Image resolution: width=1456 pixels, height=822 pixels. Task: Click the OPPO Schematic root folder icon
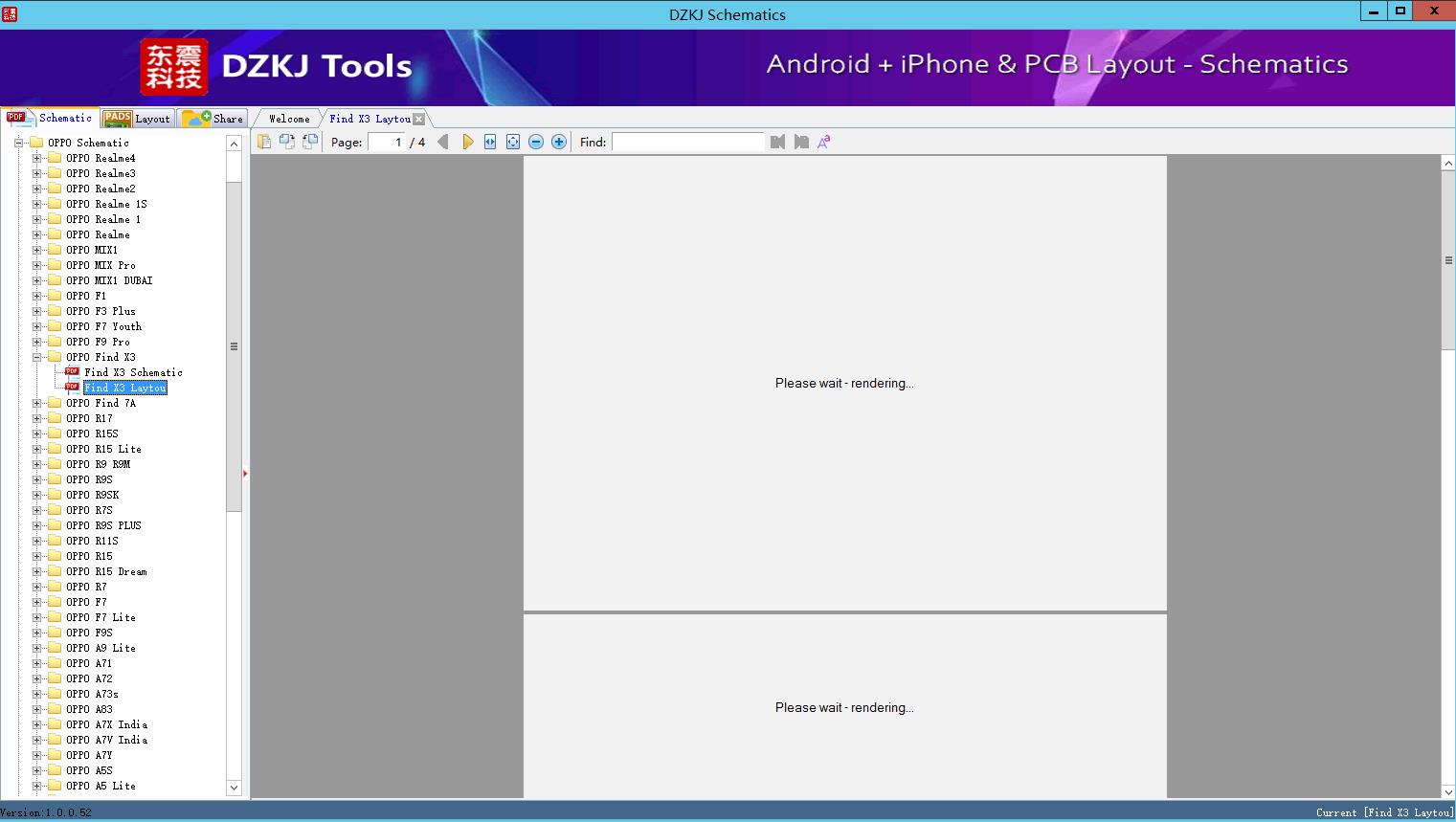(36, 143)
